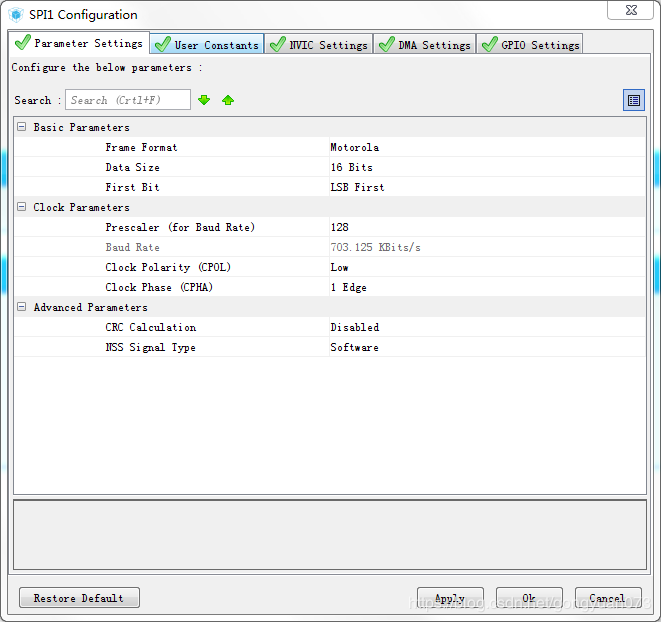Collapse the Clock Parameters group

pos(21,207)
